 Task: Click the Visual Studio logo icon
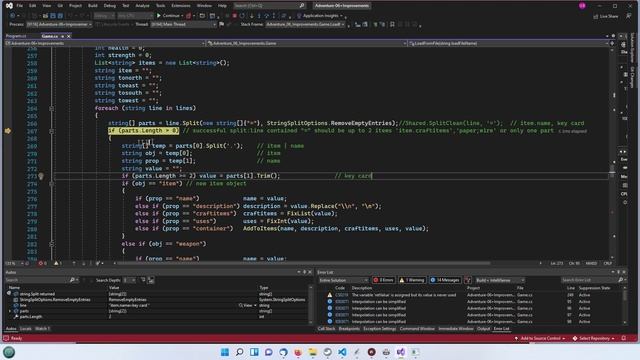[x=9, y=6]
